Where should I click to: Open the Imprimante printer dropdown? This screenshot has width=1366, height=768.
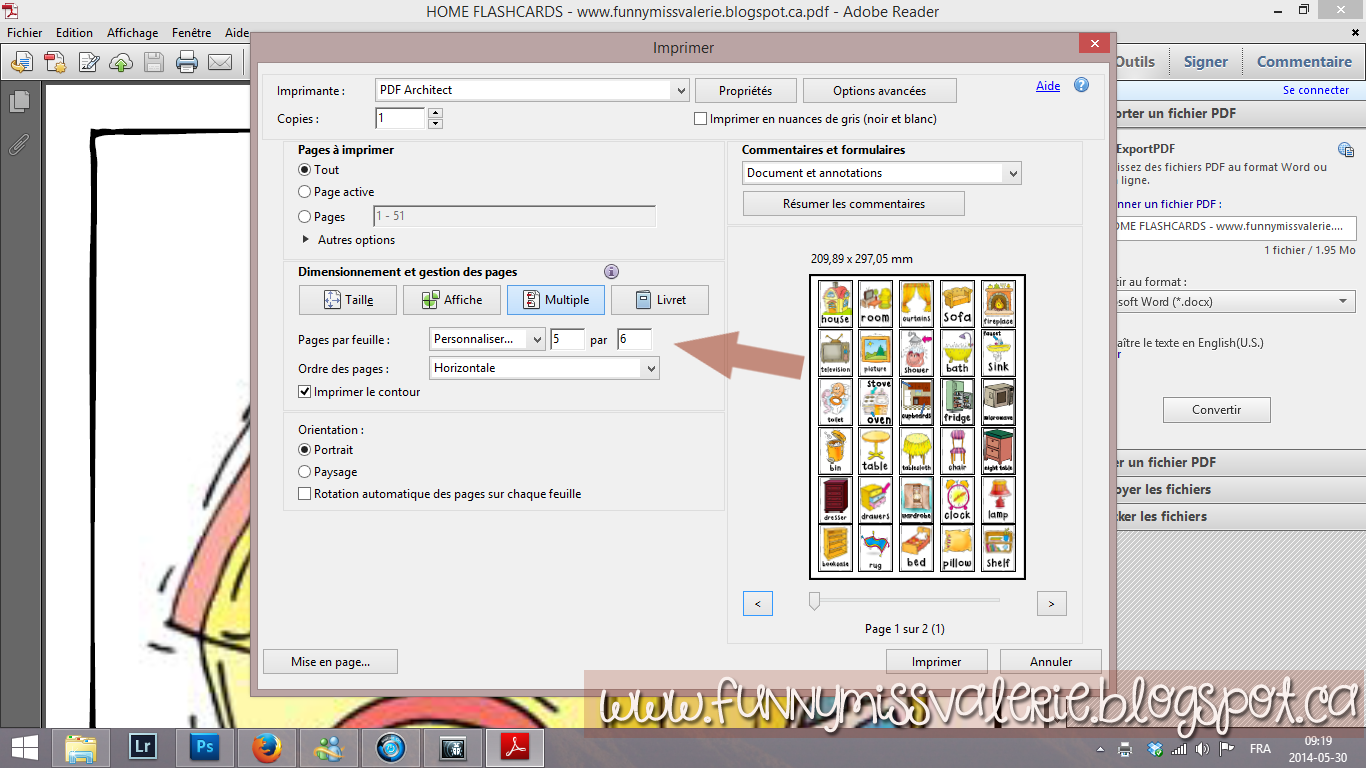coord(533,90)
